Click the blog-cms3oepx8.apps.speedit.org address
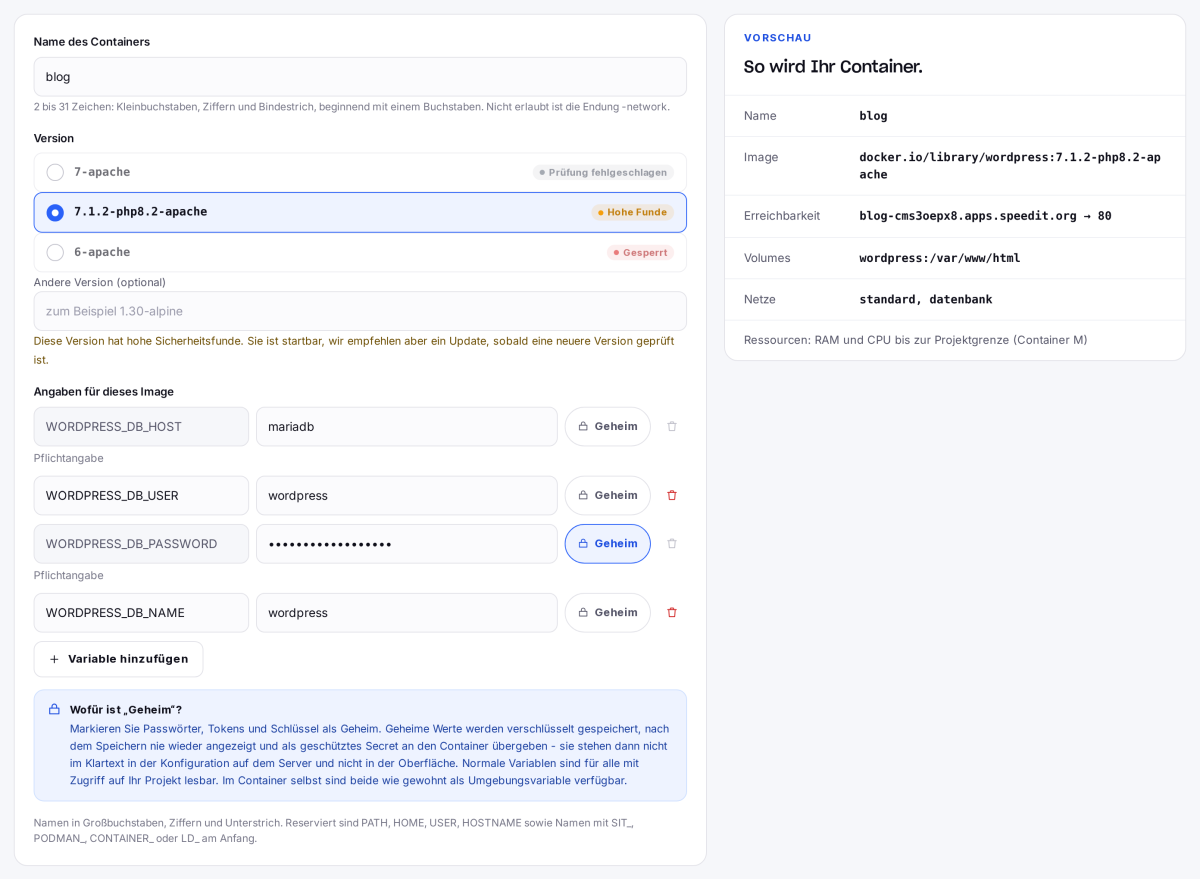Image resolution: width=1200 pixels, height=879 pixels. (985, 216)
